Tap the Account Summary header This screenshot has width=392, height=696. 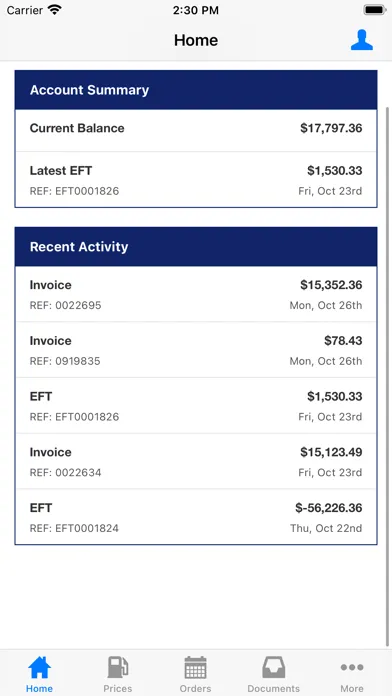(x=196, y=90)
